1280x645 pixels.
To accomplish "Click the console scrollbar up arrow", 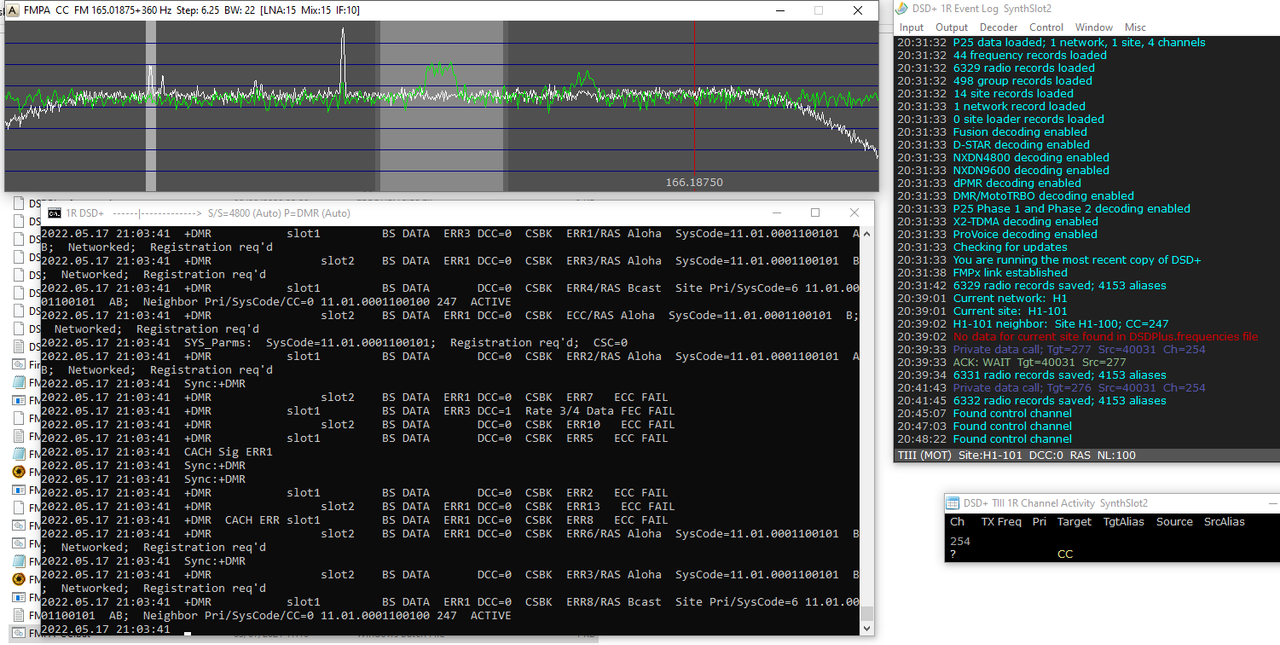I will (867, 233).
